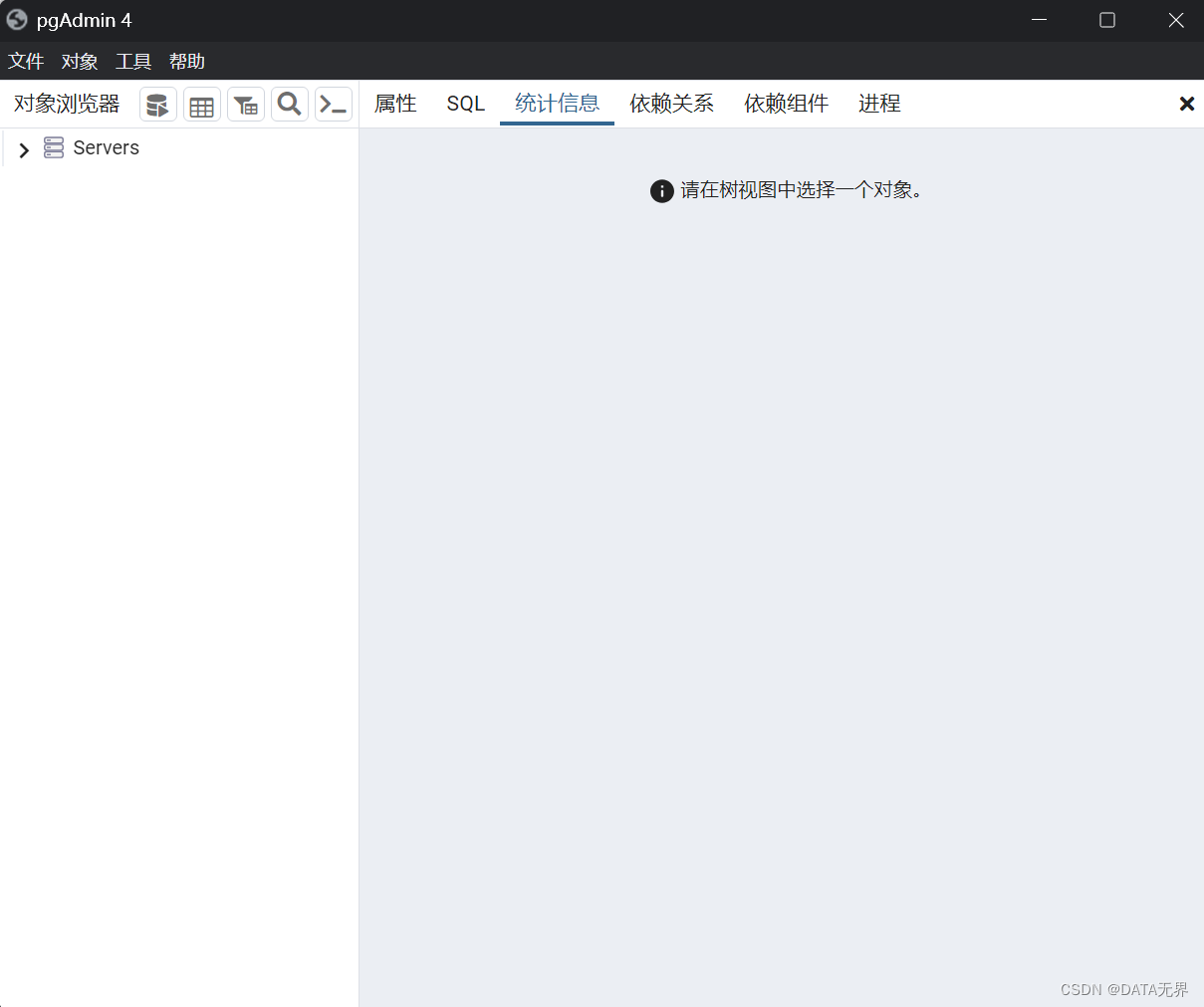Select the 统计信息 tab

(x=557, y=104)
